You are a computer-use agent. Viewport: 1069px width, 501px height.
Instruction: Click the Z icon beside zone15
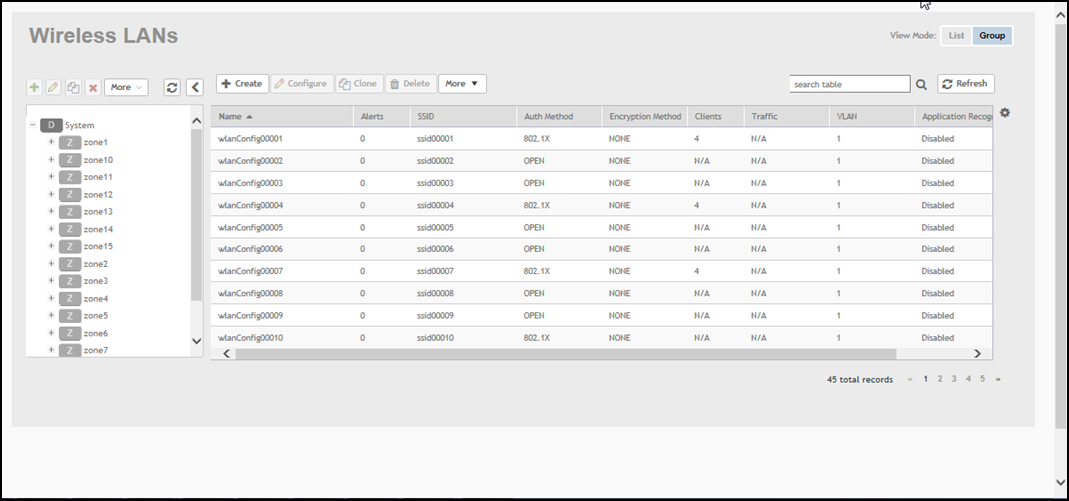[70, 247]
